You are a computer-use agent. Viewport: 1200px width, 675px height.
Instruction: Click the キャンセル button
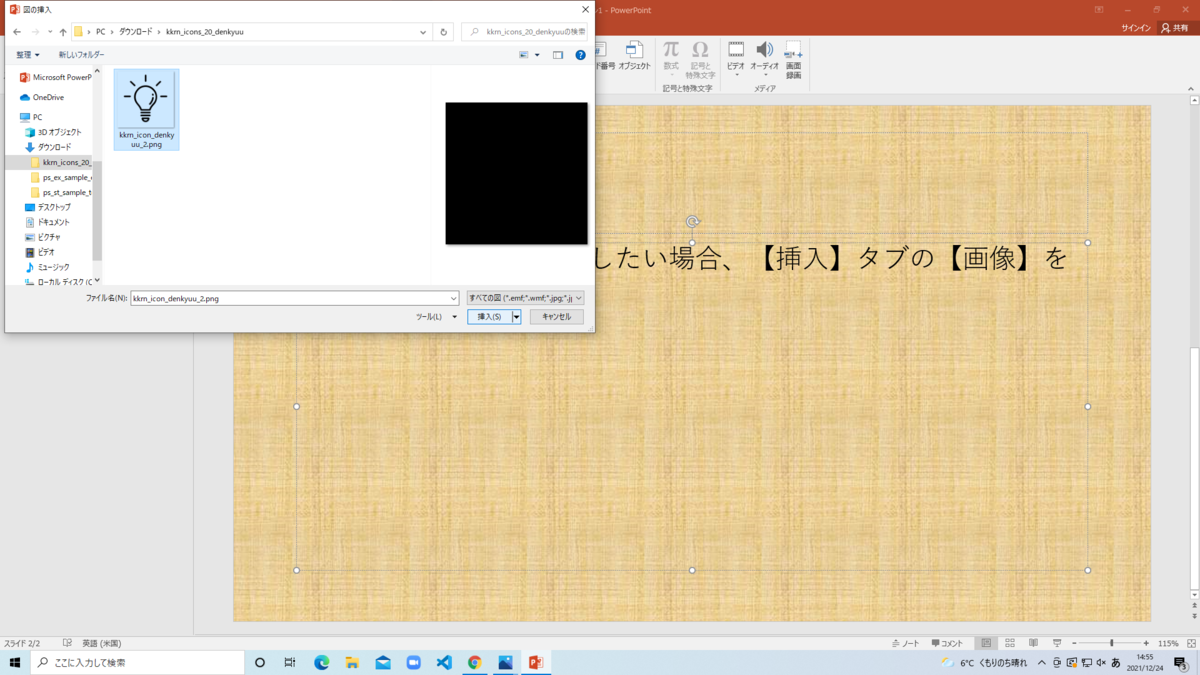(x=556, y=316)
